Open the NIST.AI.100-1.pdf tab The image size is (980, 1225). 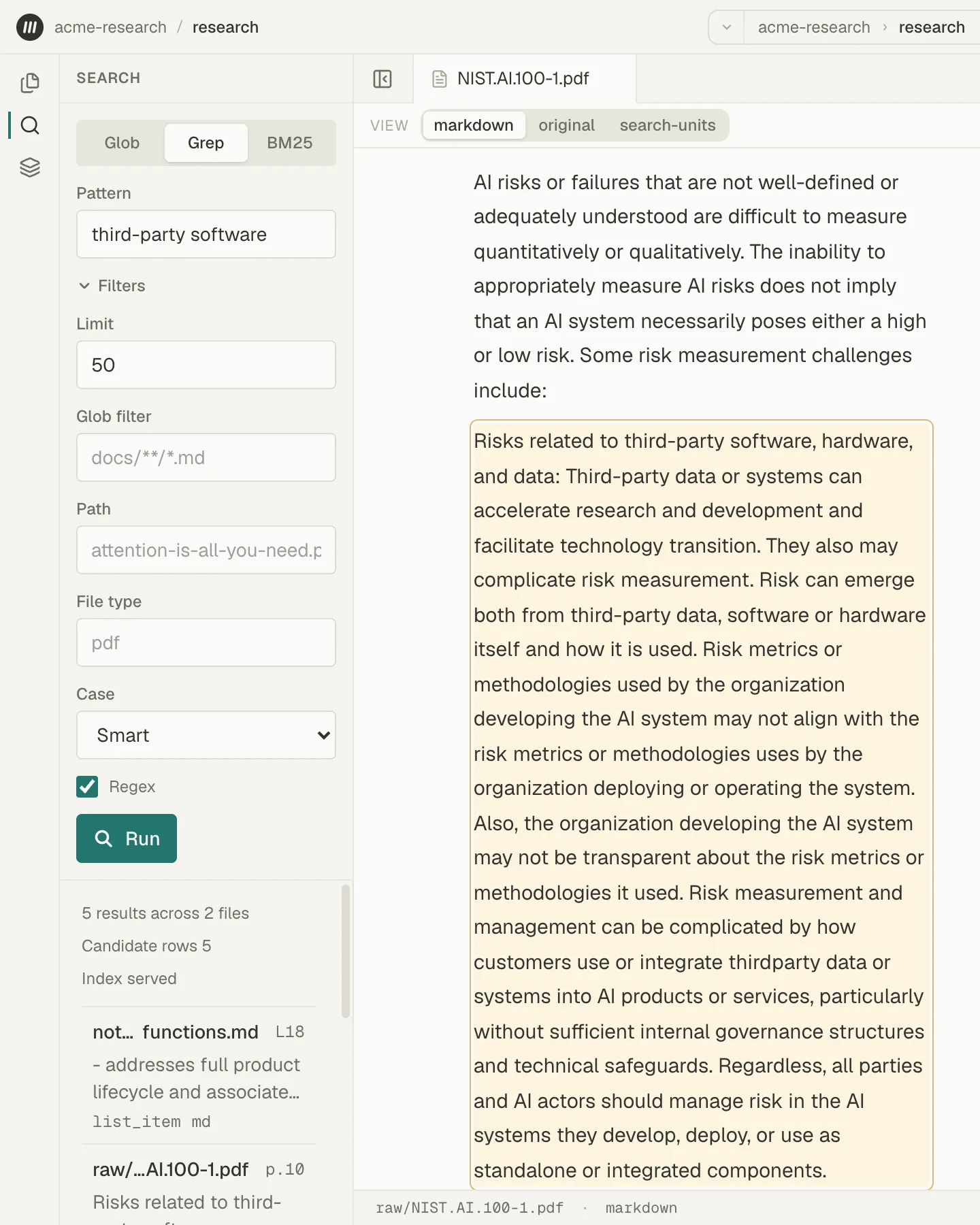coord(524,79)
